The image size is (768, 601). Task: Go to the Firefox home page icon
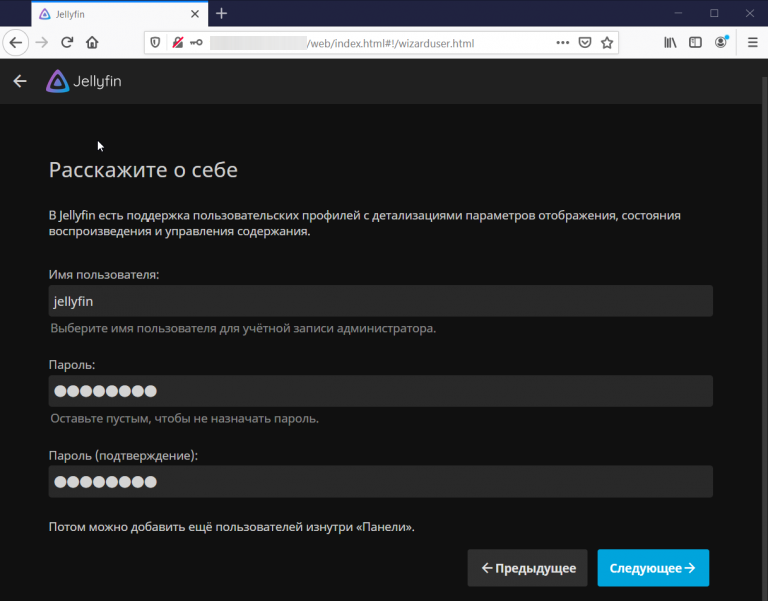[92, 43]
